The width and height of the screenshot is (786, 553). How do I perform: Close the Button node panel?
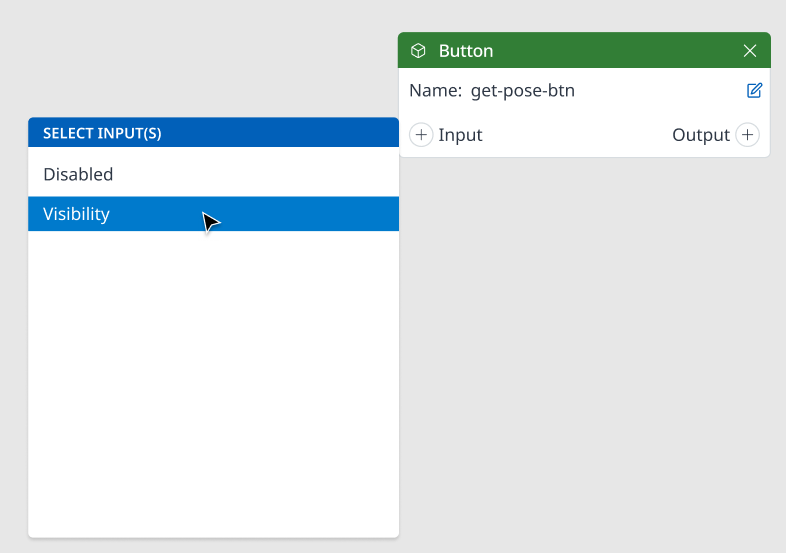[x=750, y=51]
